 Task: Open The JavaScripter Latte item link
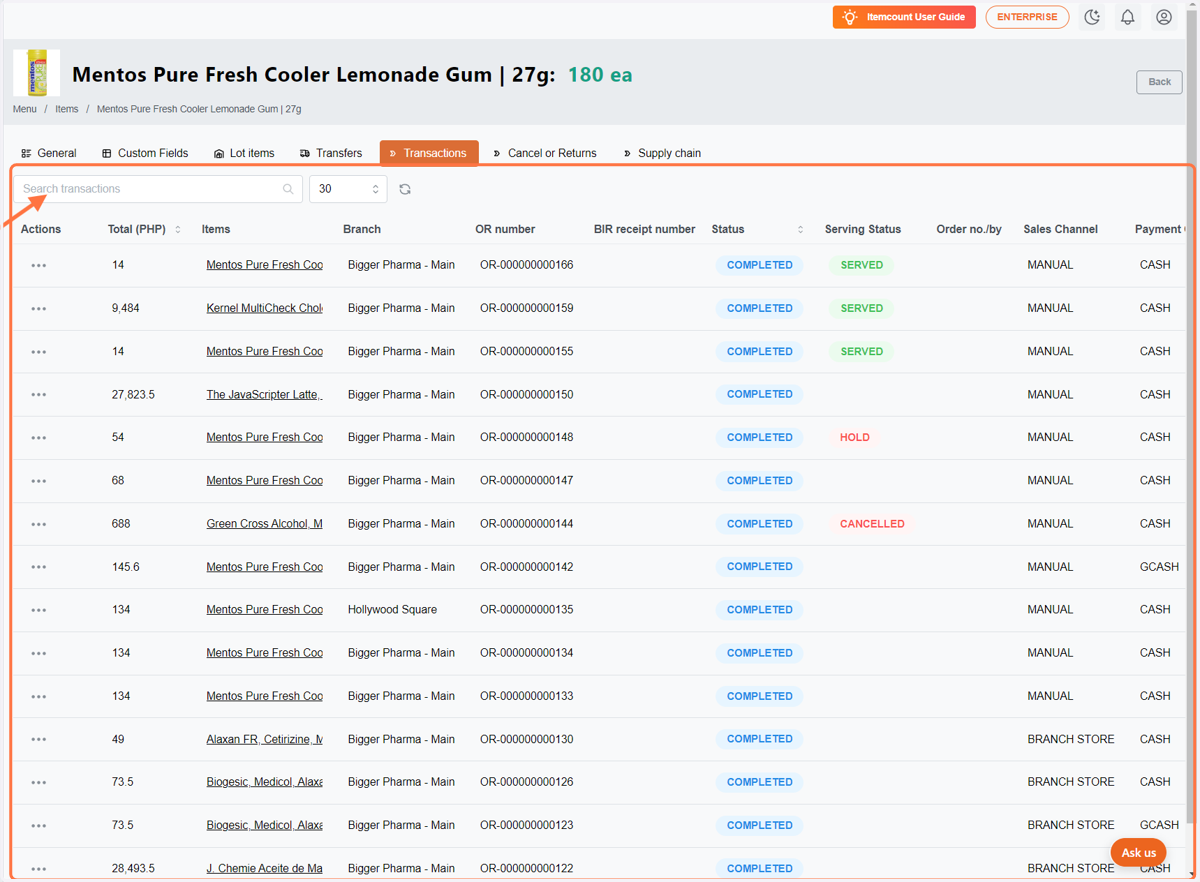pyautogui.click(x=265, y=394)
